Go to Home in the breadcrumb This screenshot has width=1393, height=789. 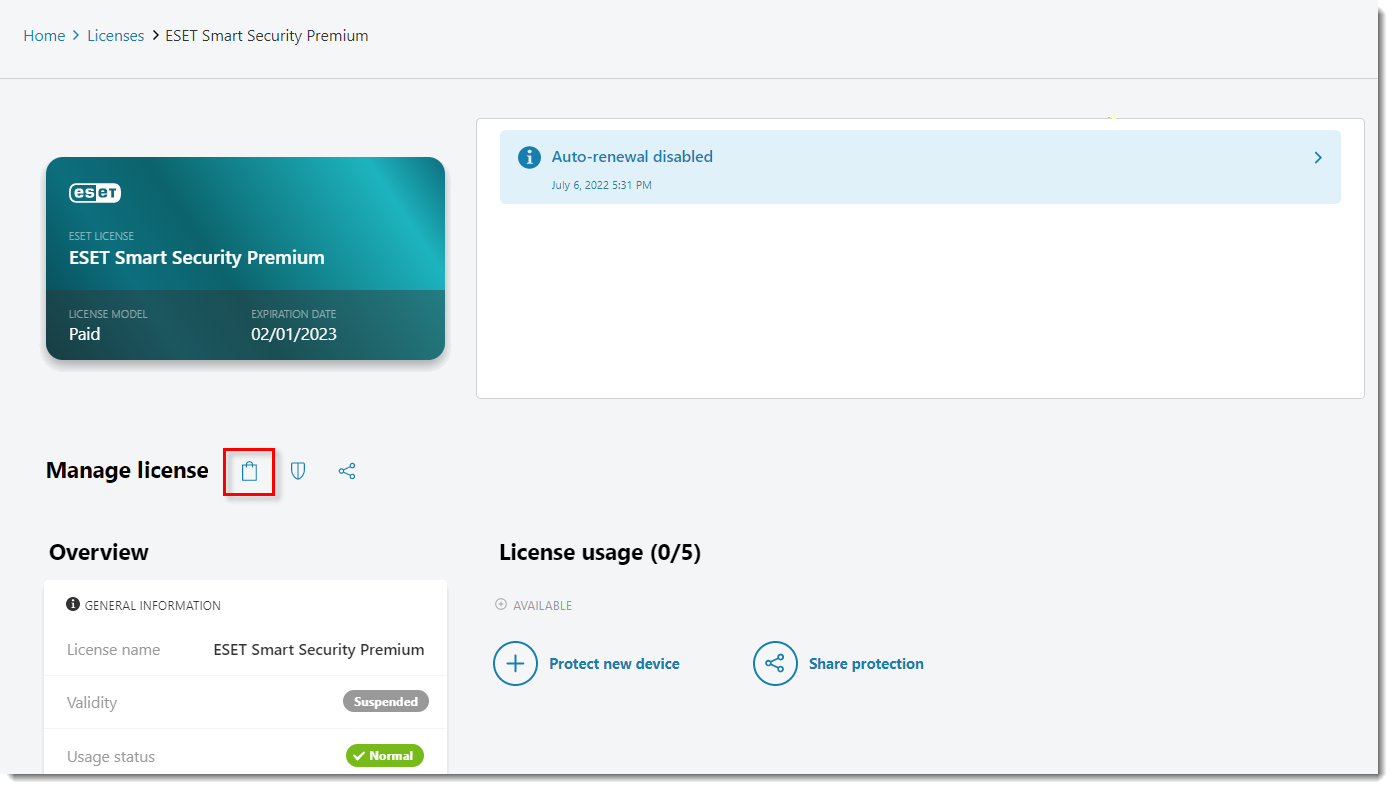44,36
